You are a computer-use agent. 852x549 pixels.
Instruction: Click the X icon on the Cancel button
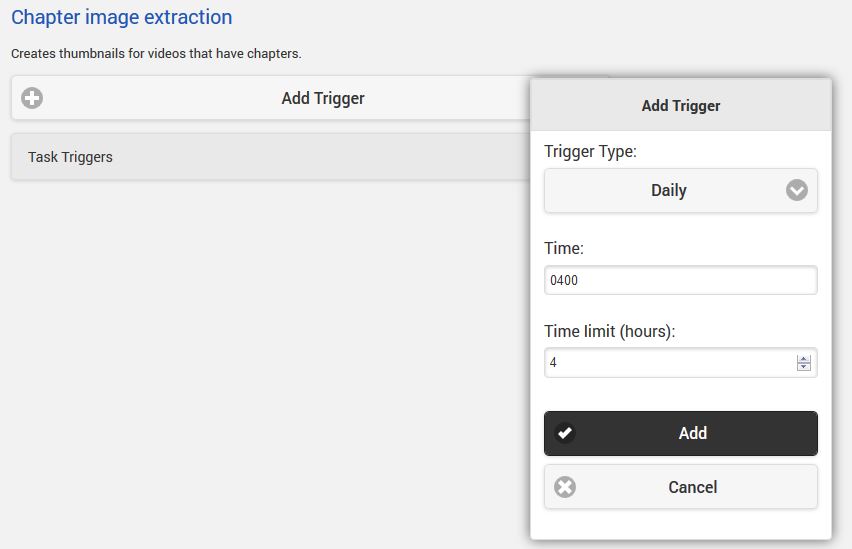point(565,487)
